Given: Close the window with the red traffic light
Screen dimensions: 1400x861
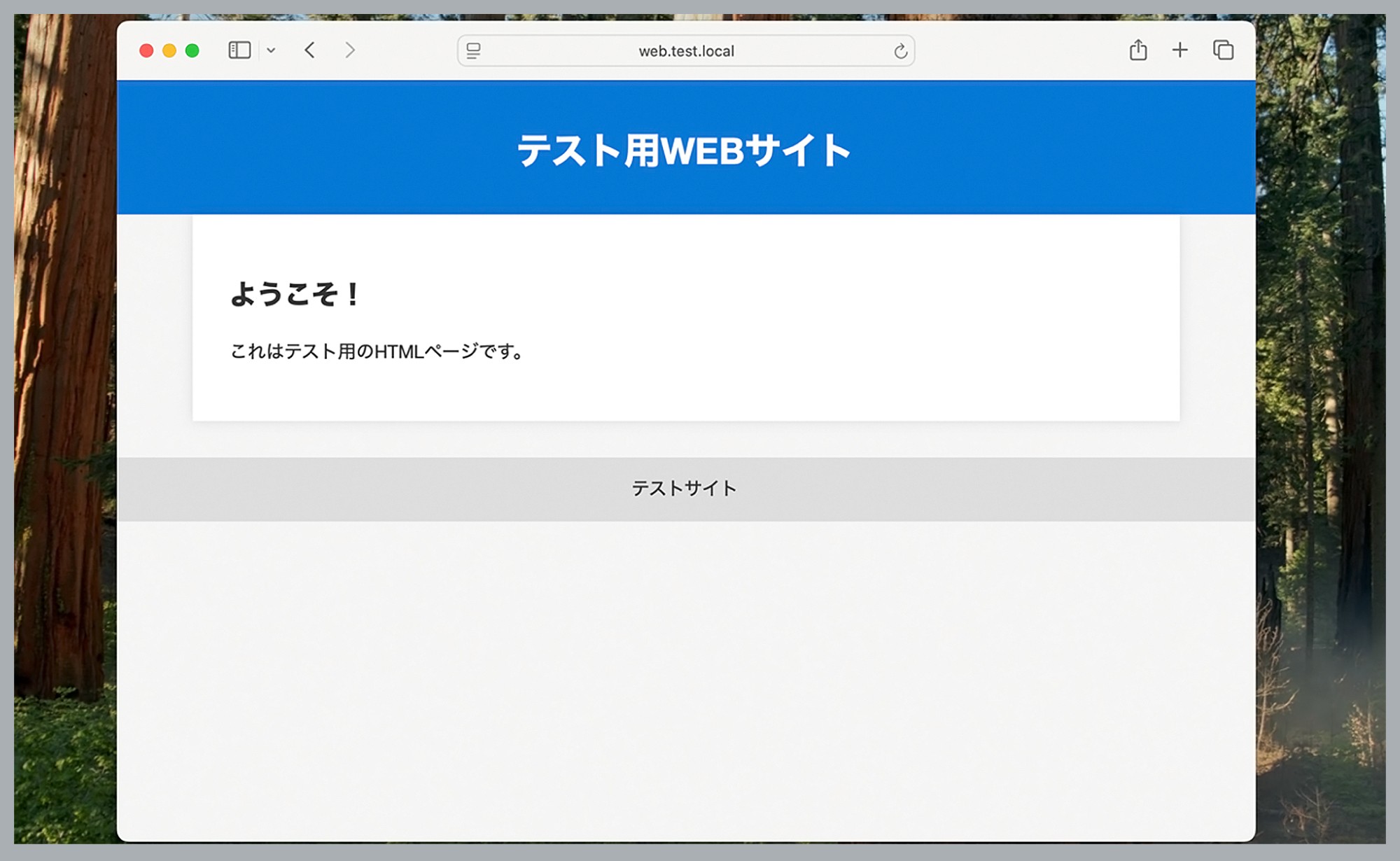Looking at the screenshot, I should tap(146, 50).
